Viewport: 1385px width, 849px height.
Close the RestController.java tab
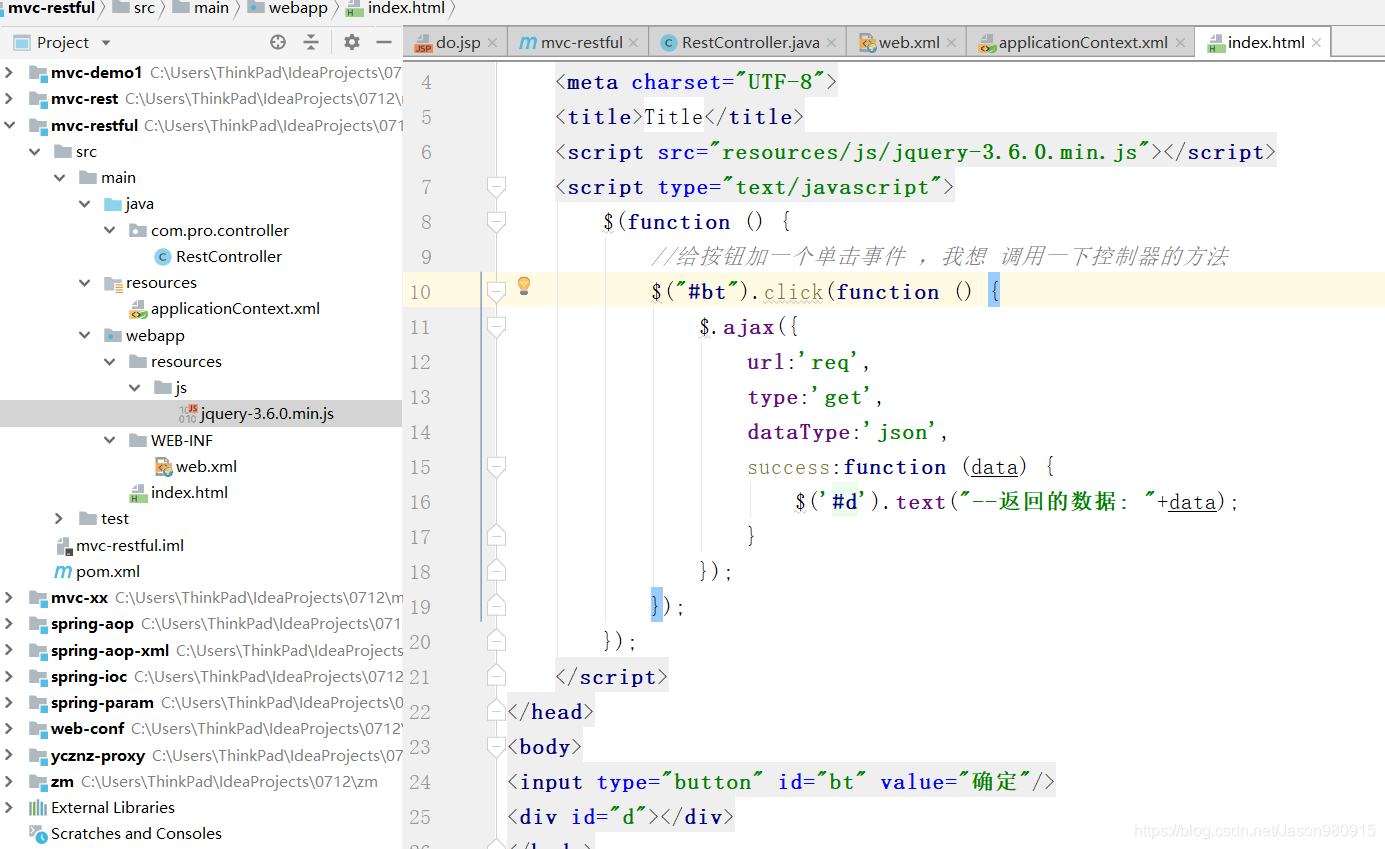pyautogui.click(x=833, y=43)
